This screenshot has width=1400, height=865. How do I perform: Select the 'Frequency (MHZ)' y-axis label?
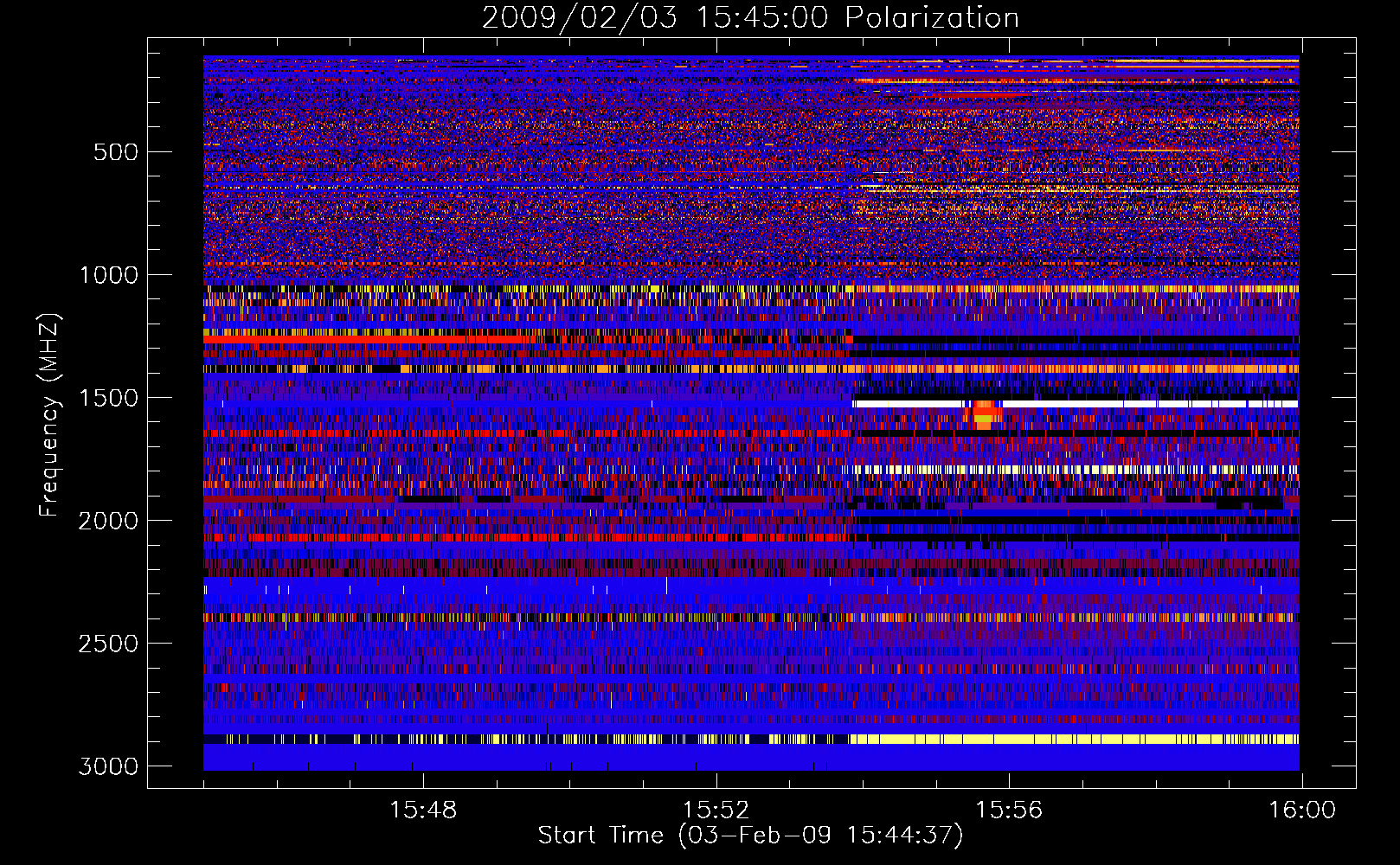[x=49, y=415]
